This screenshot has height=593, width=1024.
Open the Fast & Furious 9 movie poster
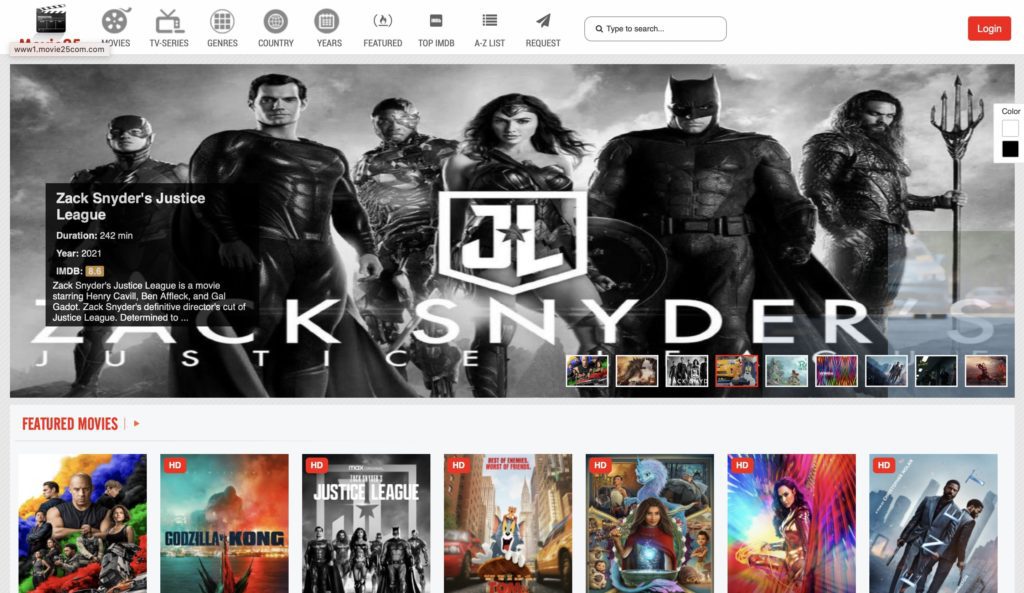[82, 523]
